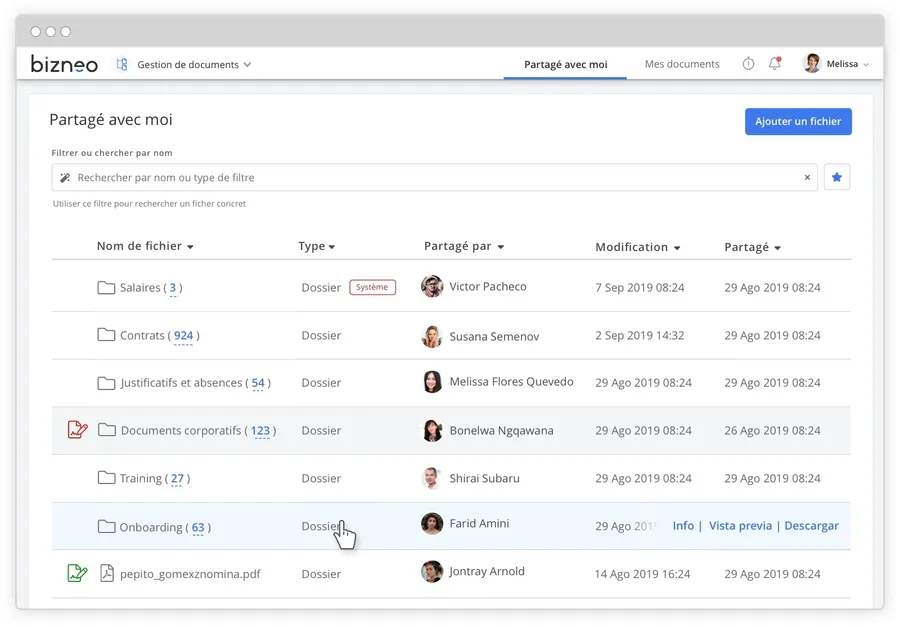Click the timer clock icon in header
Screen dimensions: 900x627
748,64
